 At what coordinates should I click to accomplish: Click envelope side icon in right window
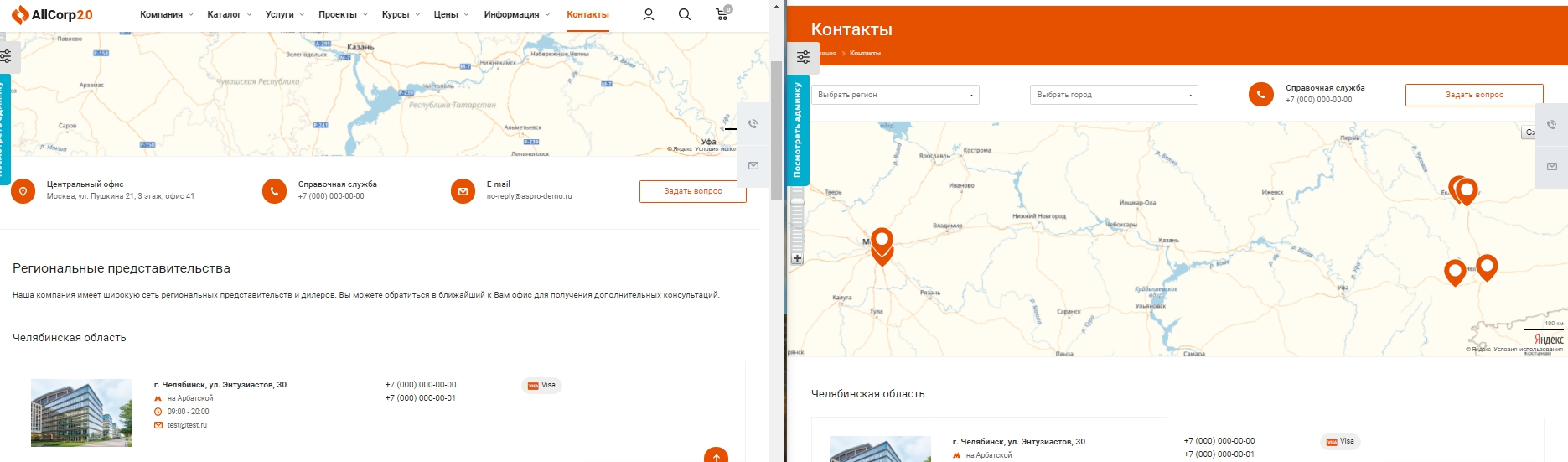click(x=1551, y=166)
